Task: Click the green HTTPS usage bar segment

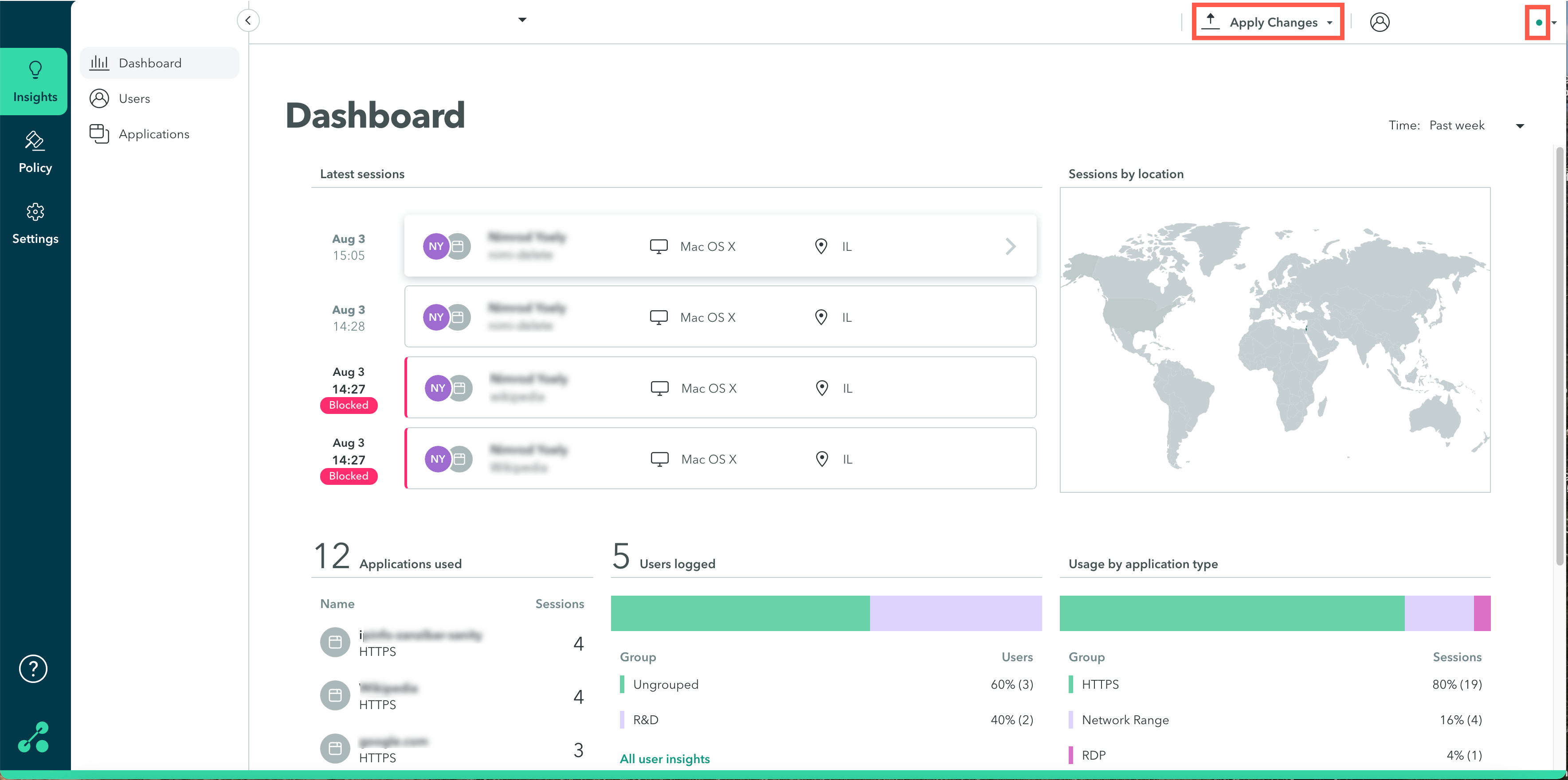Action: point(1231,613)
